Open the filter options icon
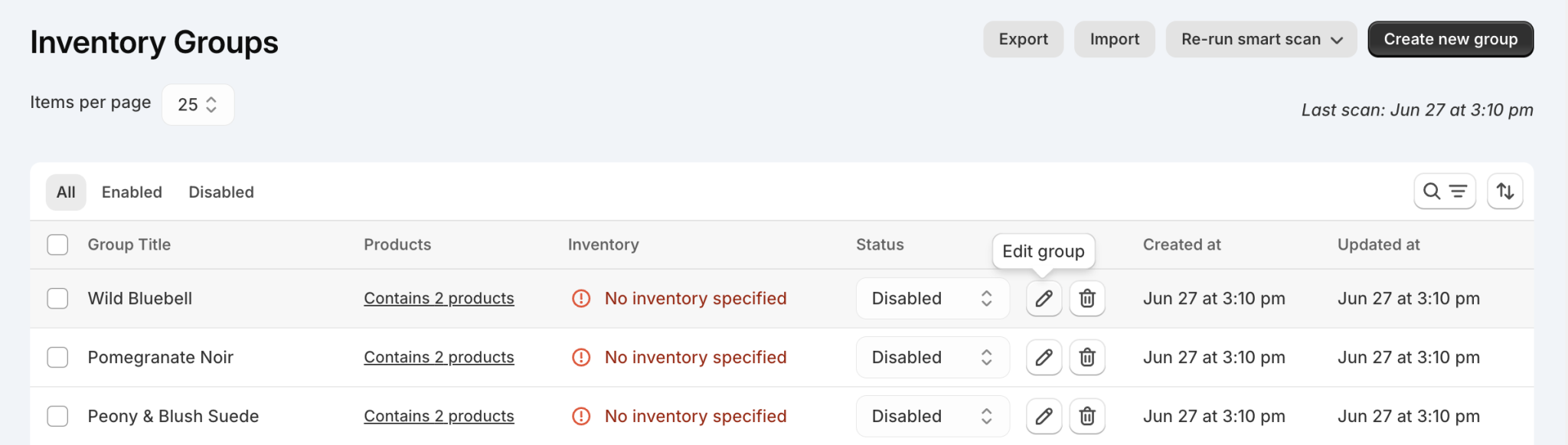 pos(1457,191)
